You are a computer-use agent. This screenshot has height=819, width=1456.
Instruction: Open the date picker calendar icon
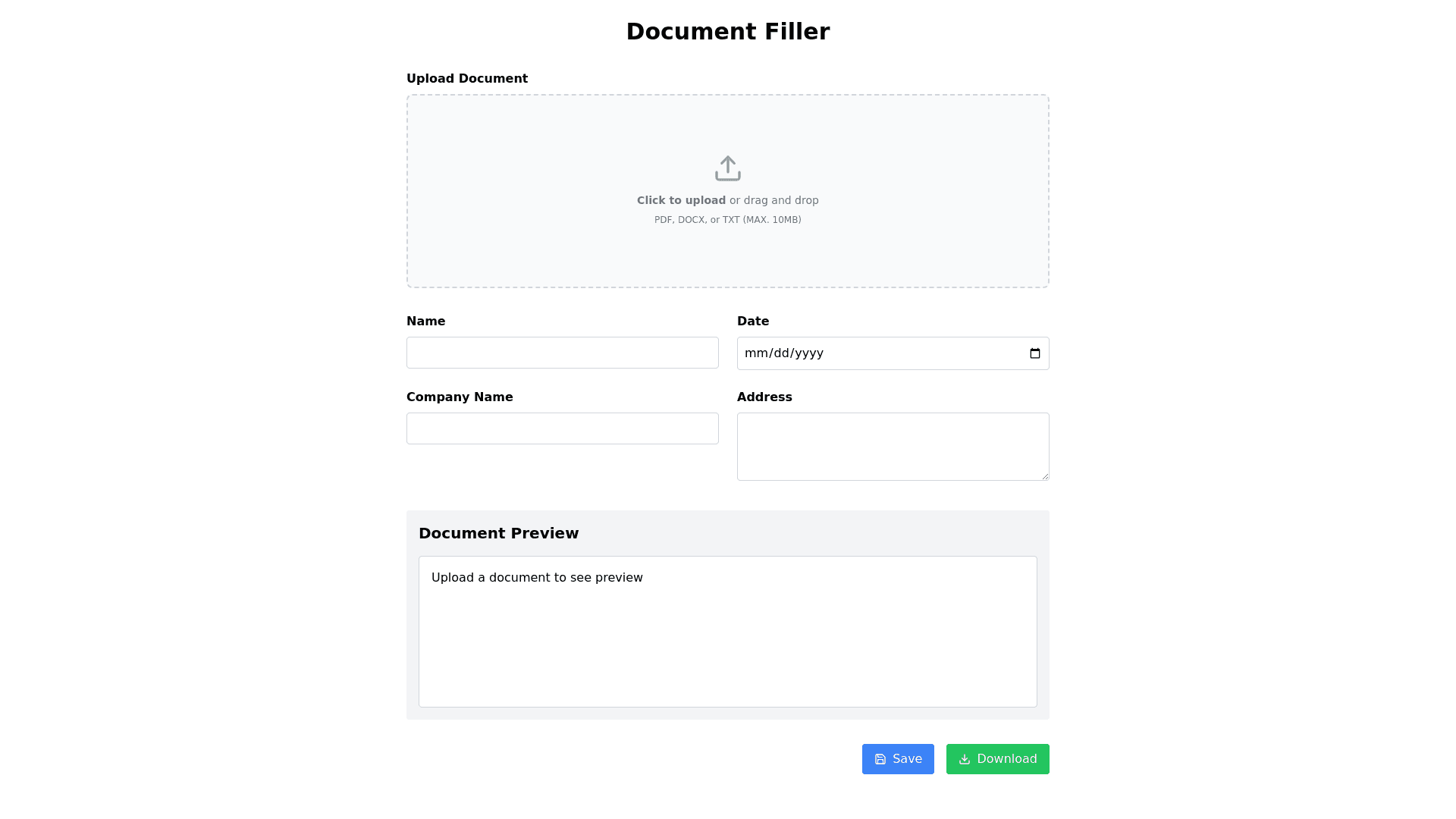click(x=1034, y=353)
